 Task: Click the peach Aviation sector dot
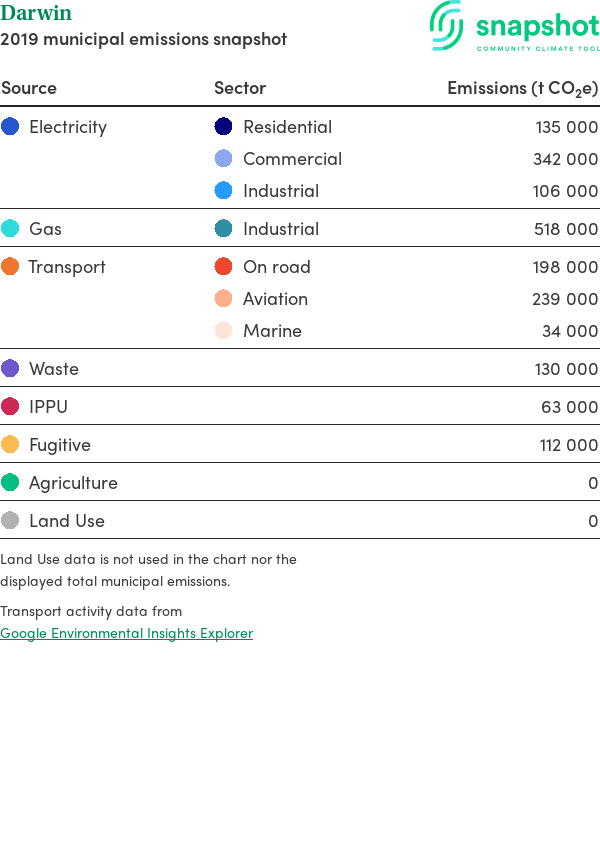coord(223,298)
